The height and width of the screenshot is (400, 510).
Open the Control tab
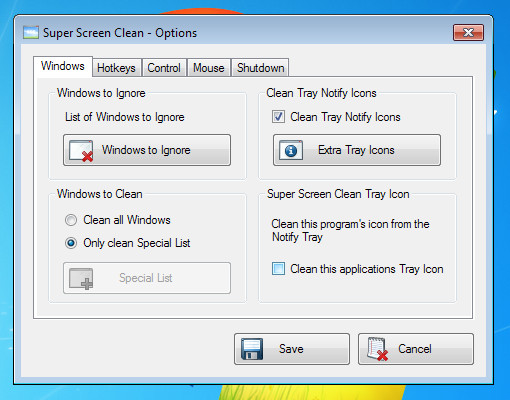164,68
